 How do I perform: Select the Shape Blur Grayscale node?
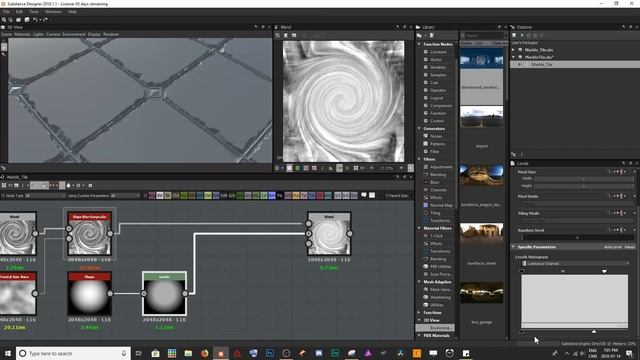point(89,233)
